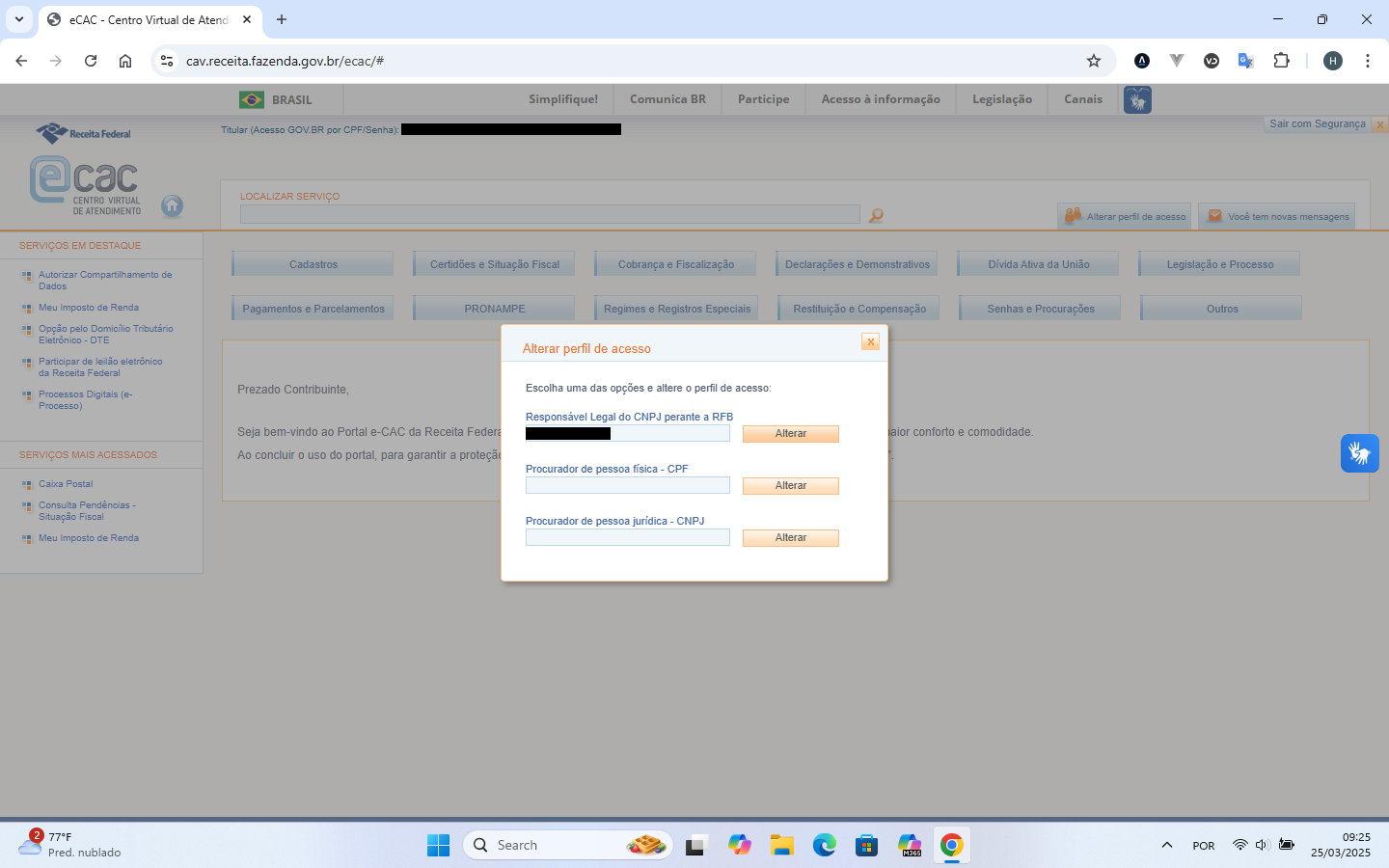The width and height of the screenshot is (1389, 868).
Task: Focus the Procurador CNPJ input field
Action: tap(627, 538)
